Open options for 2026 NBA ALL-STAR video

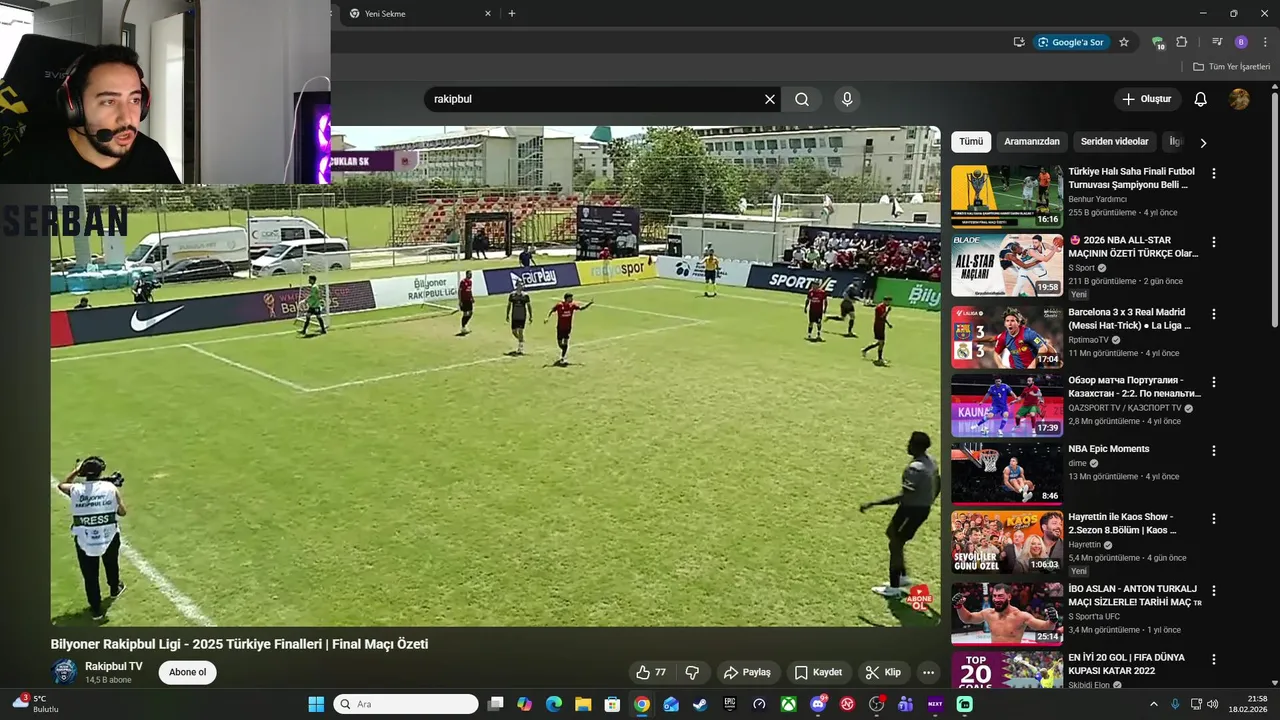pos(1214,242)
